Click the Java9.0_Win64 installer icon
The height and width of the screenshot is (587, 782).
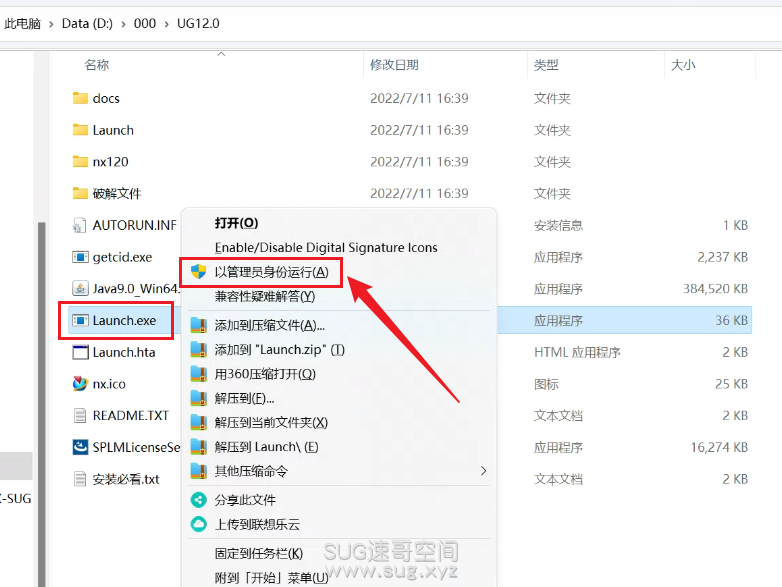(80, 288)
